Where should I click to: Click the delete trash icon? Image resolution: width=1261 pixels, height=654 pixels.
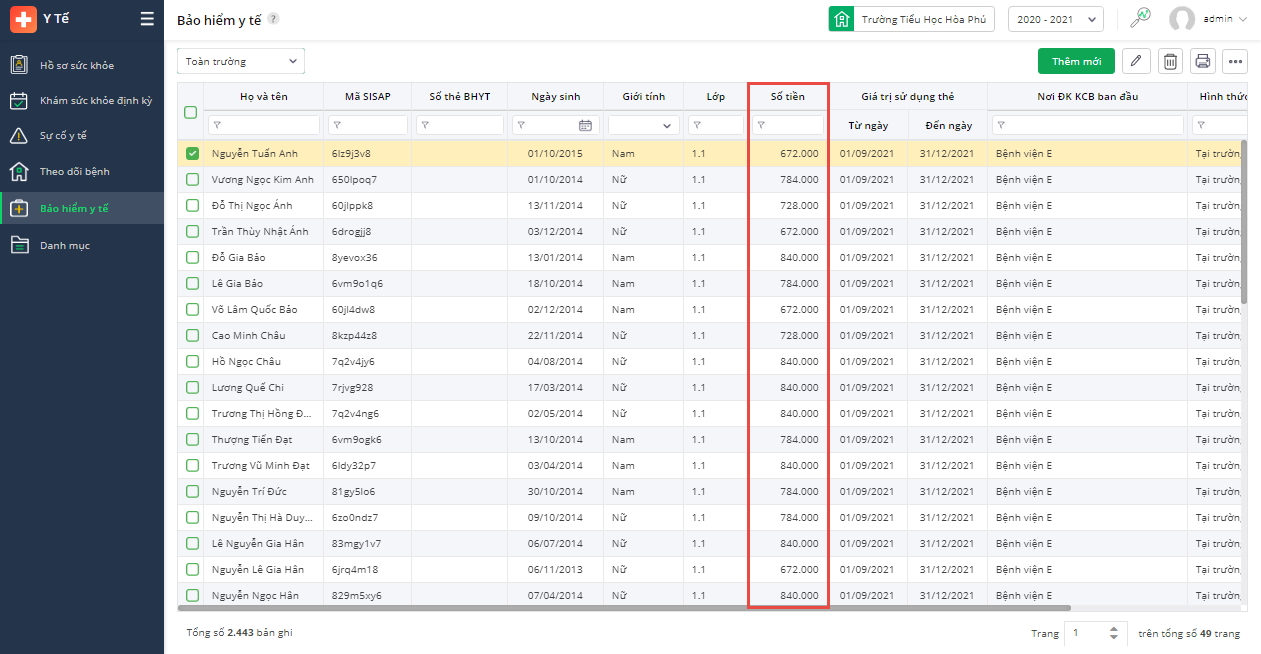tap(1169, 61)
